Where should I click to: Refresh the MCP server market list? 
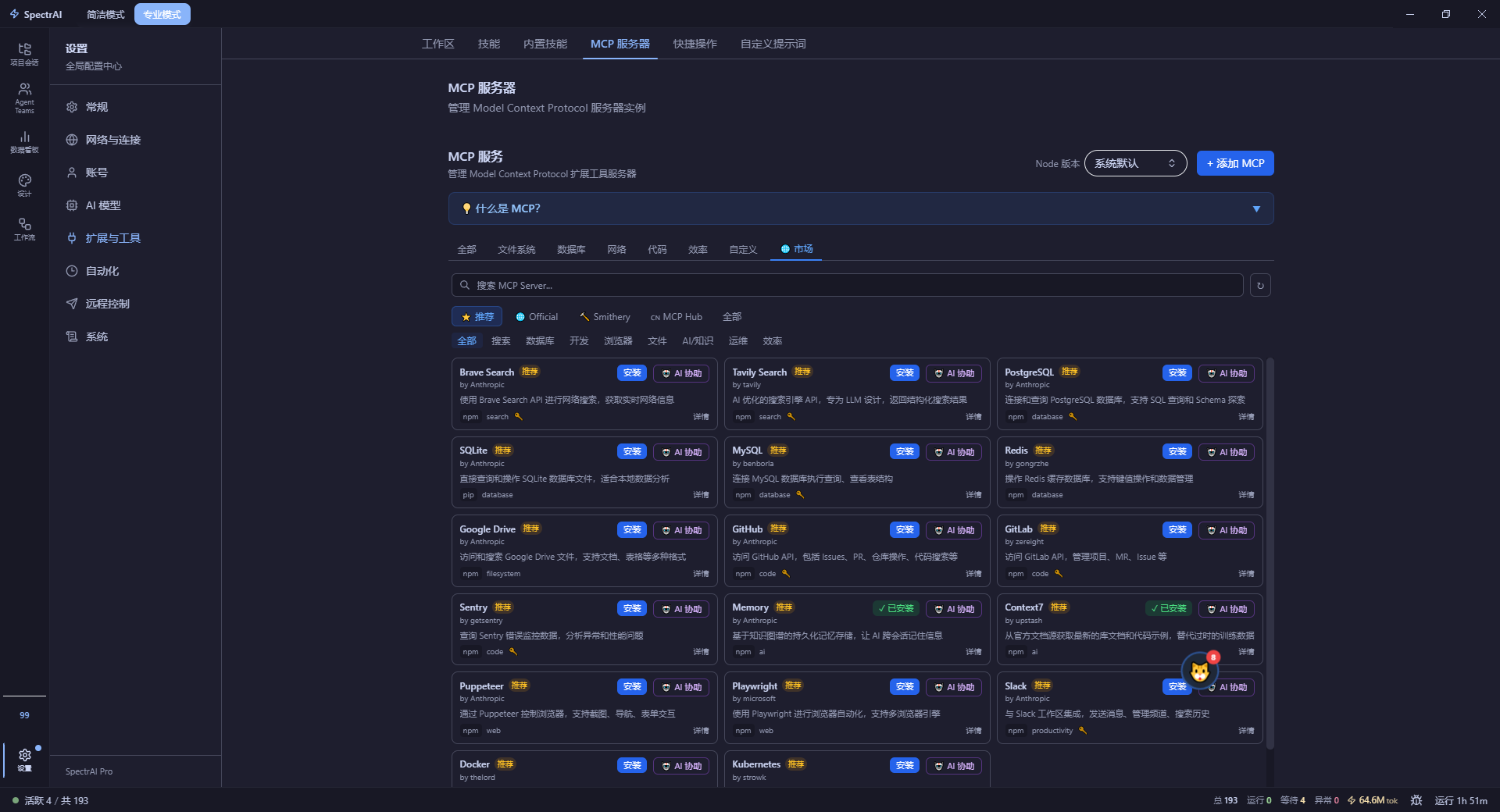1260,285
